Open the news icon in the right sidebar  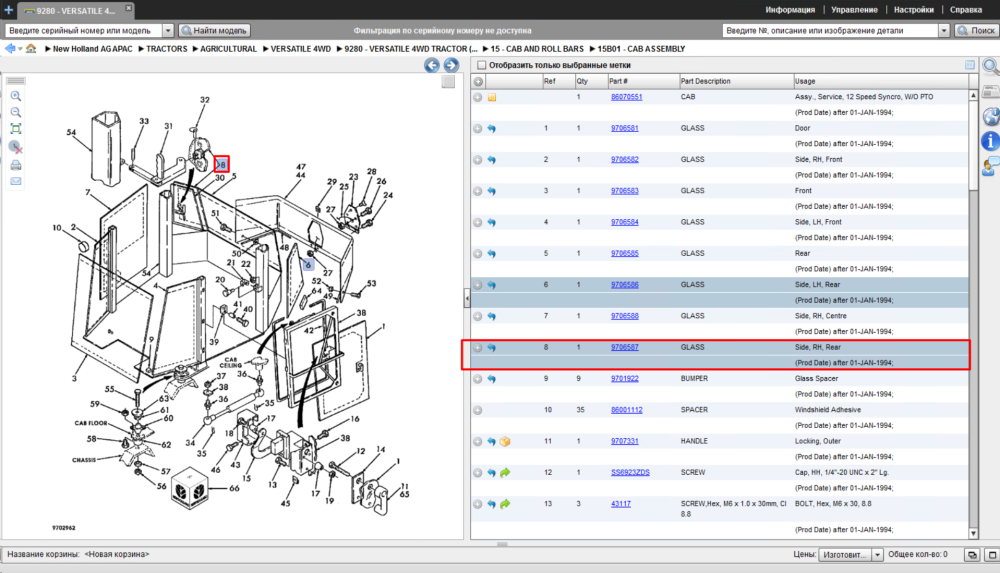click(990, 92)
